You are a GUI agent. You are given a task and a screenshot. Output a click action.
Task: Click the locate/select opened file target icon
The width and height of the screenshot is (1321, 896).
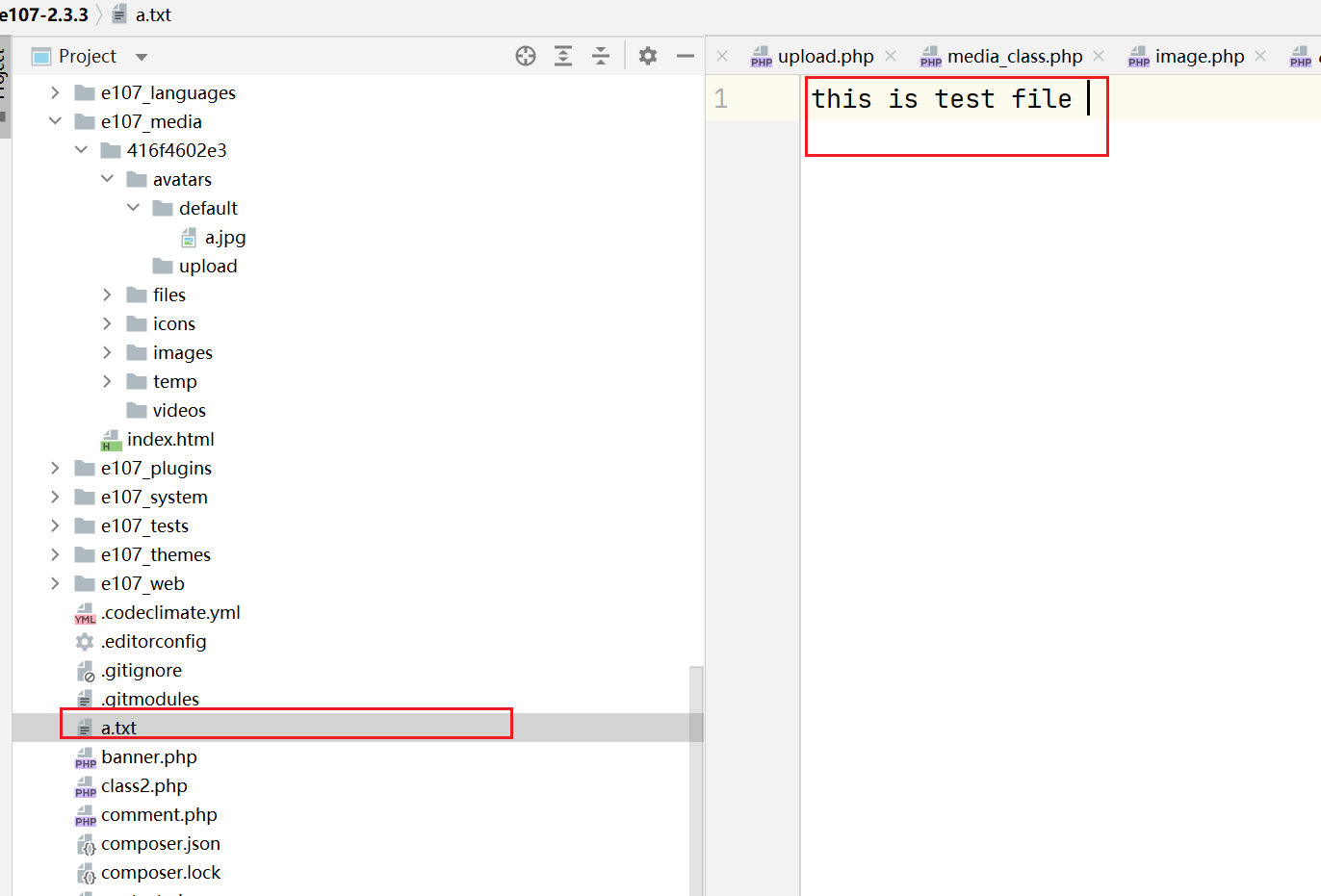pos(526,56)
